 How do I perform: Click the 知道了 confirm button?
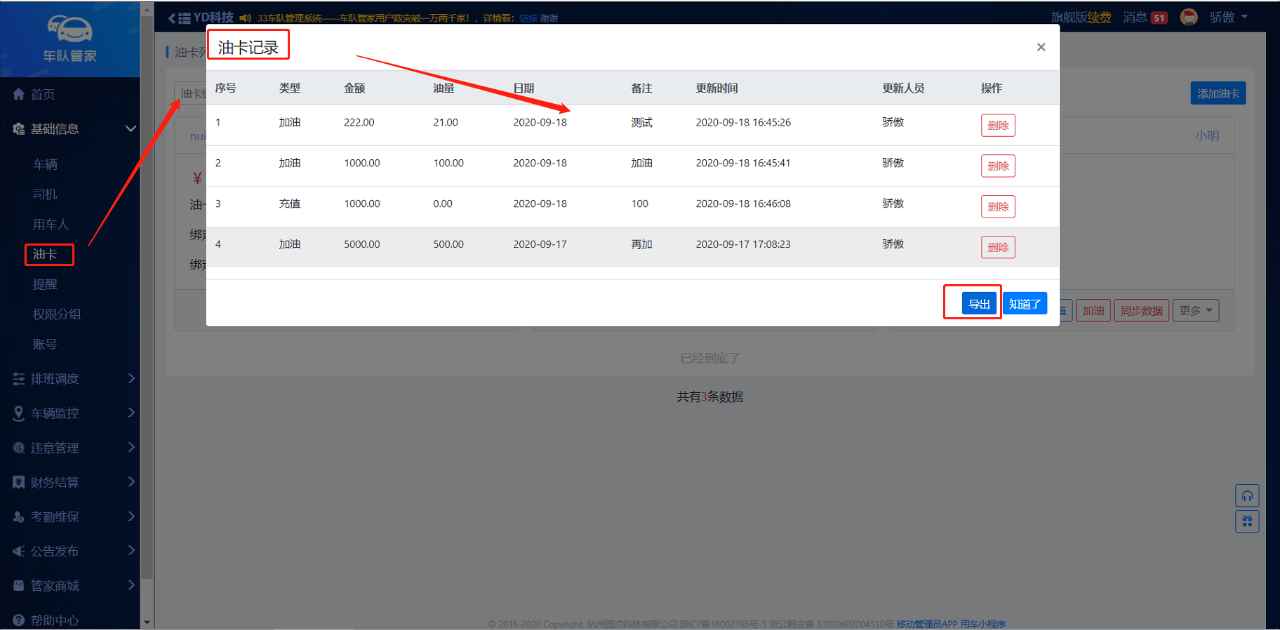pyautogui.click(x=1025, y=304)
